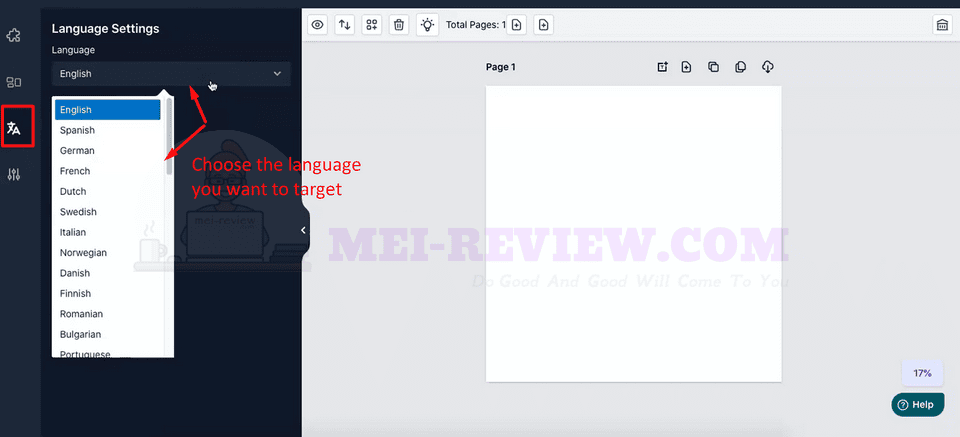Choose Portuguese from the language list

108,353
